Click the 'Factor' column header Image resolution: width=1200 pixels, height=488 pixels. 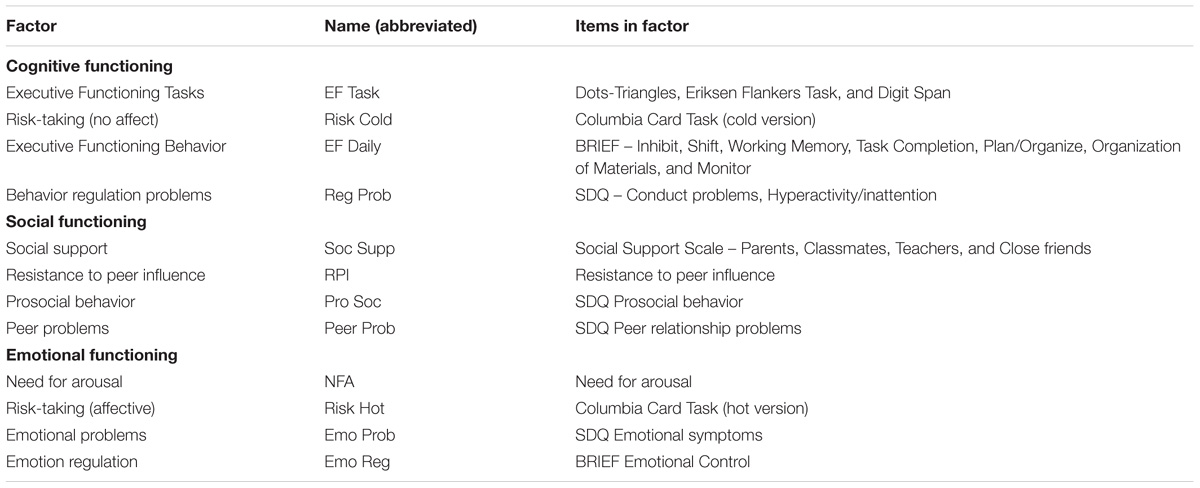pos(29,27)
